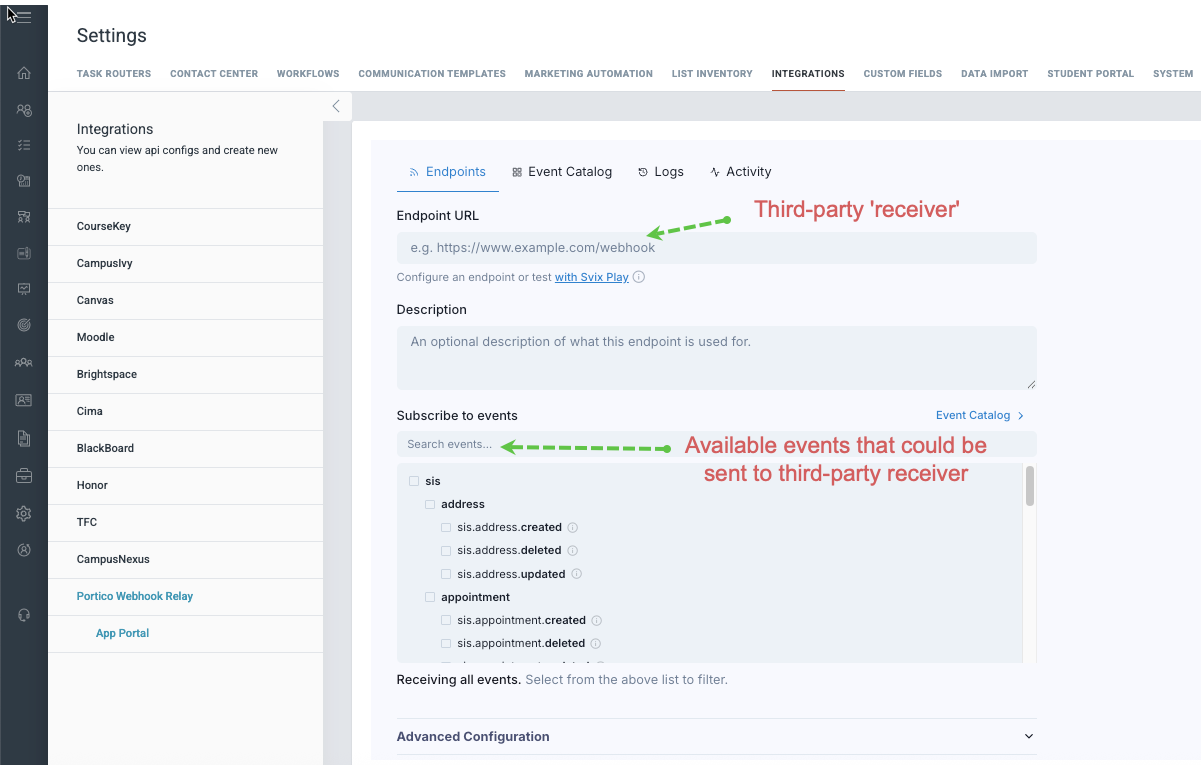Tick the sis.address.created checkbox
The width and height of the screenshot is (1201, 765).
446,527
